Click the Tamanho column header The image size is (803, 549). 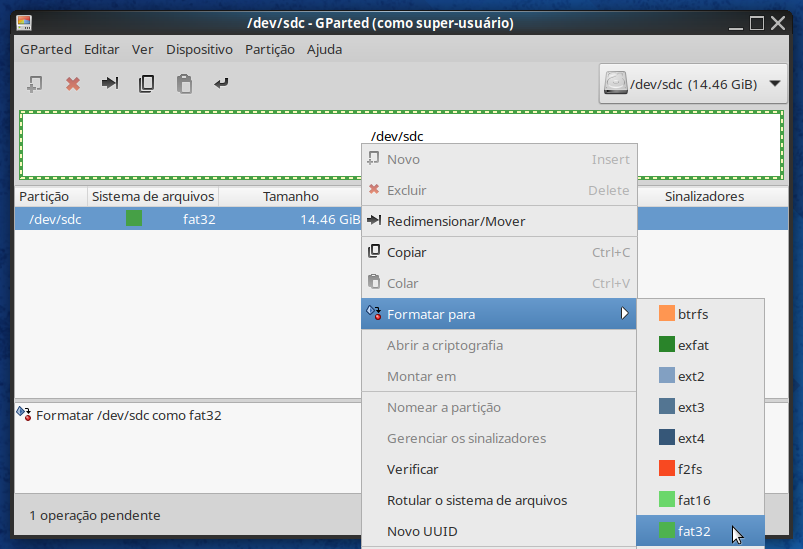coord(290,197)
